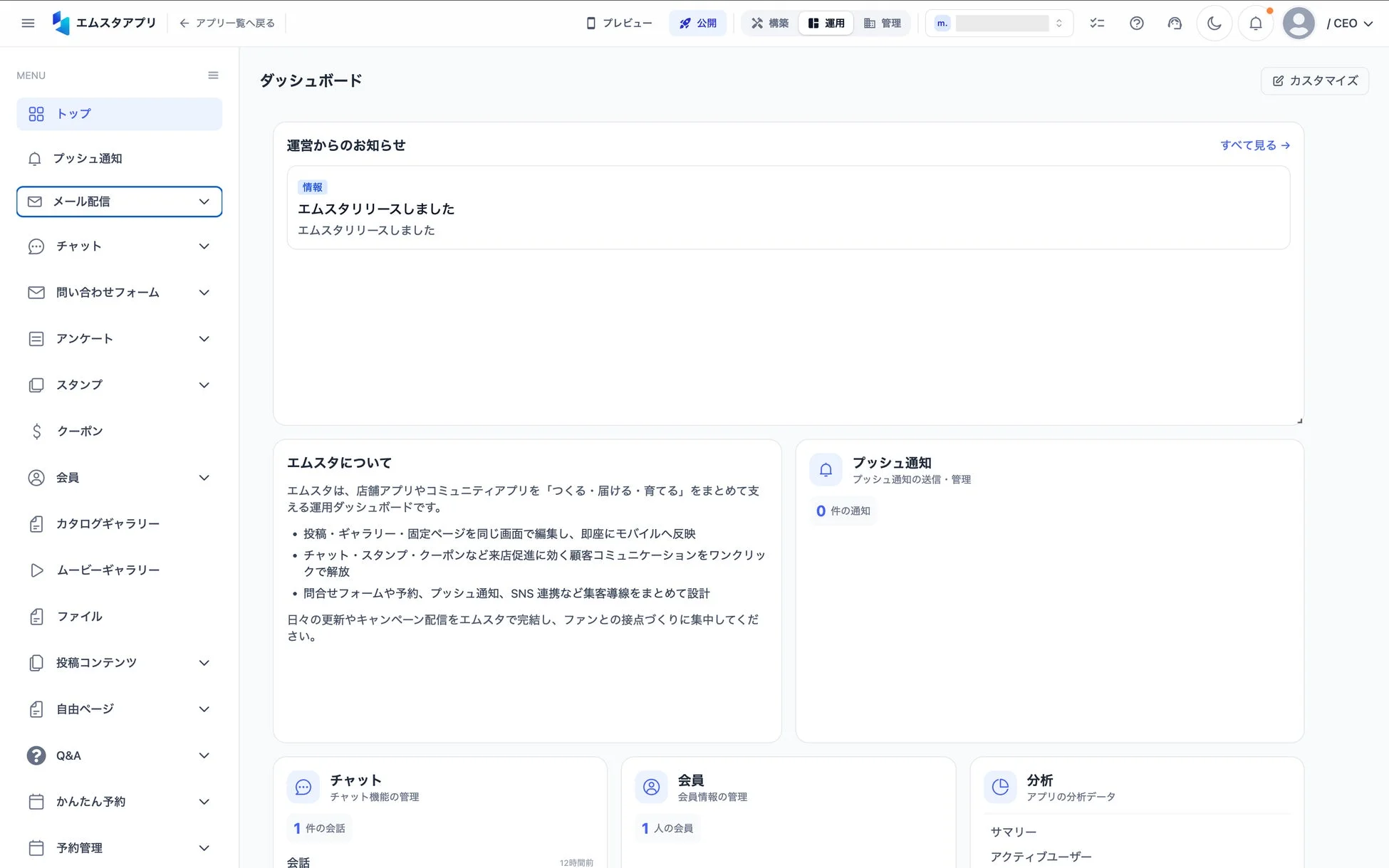This screenshot has width=1389, height=868.
Task: Click the エムスタアプリ logo
Action: pyautogui.click(x=104, y=23)
